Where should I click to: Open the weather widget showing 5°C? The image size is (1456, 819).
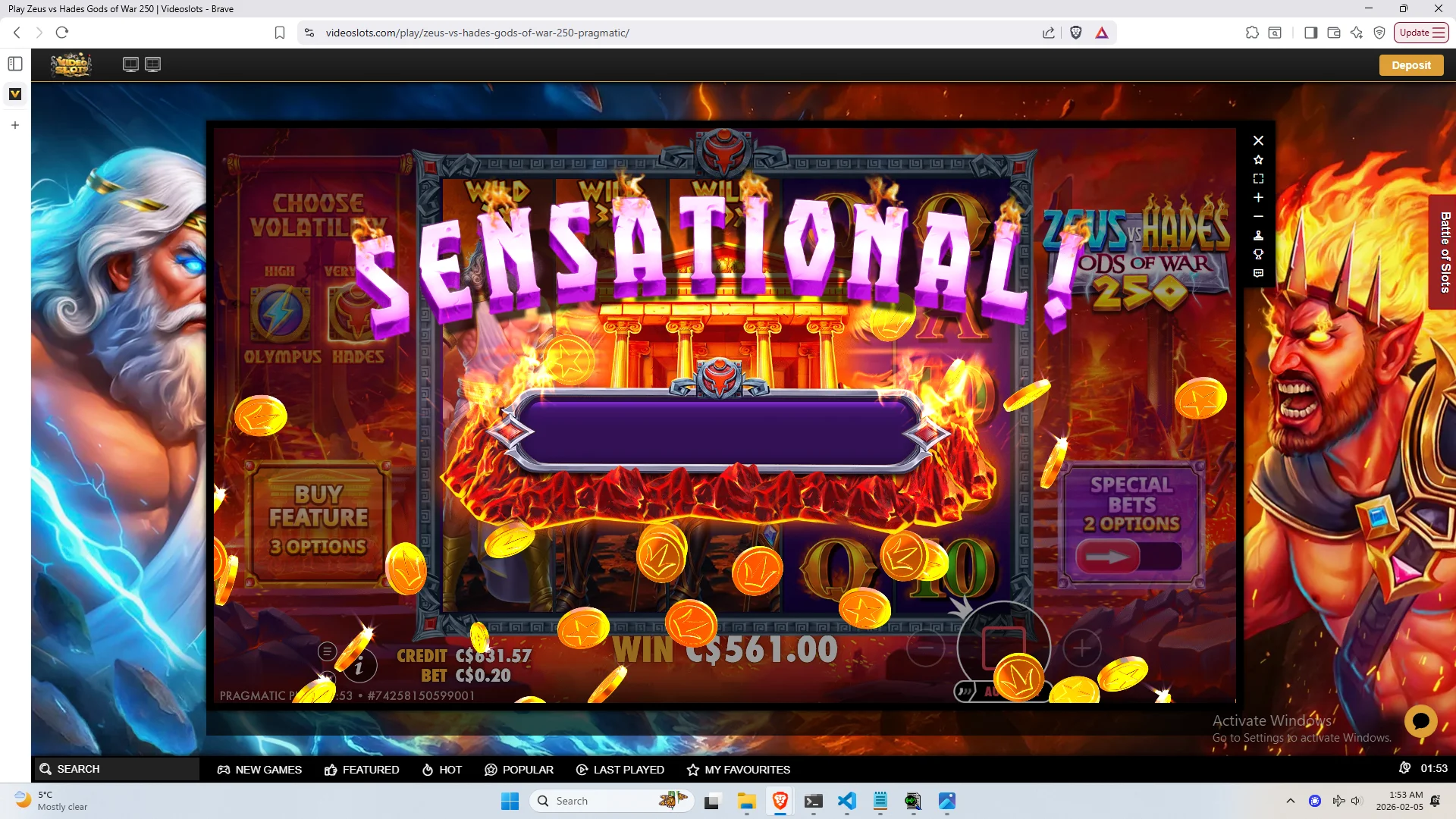[52, 801]
